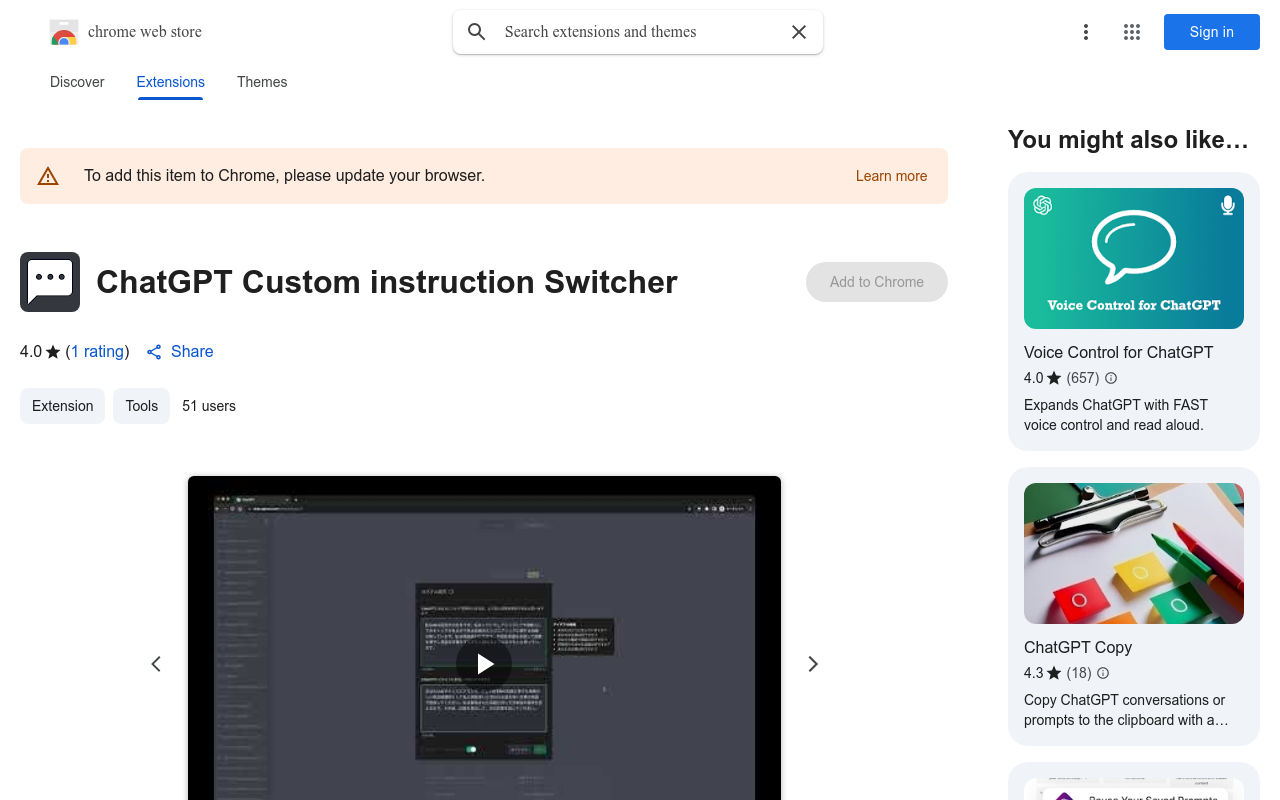Screen dimensions: 1280x800
Task: Show the previous screenshot with left arrow
Action: (x=156, y=663)
